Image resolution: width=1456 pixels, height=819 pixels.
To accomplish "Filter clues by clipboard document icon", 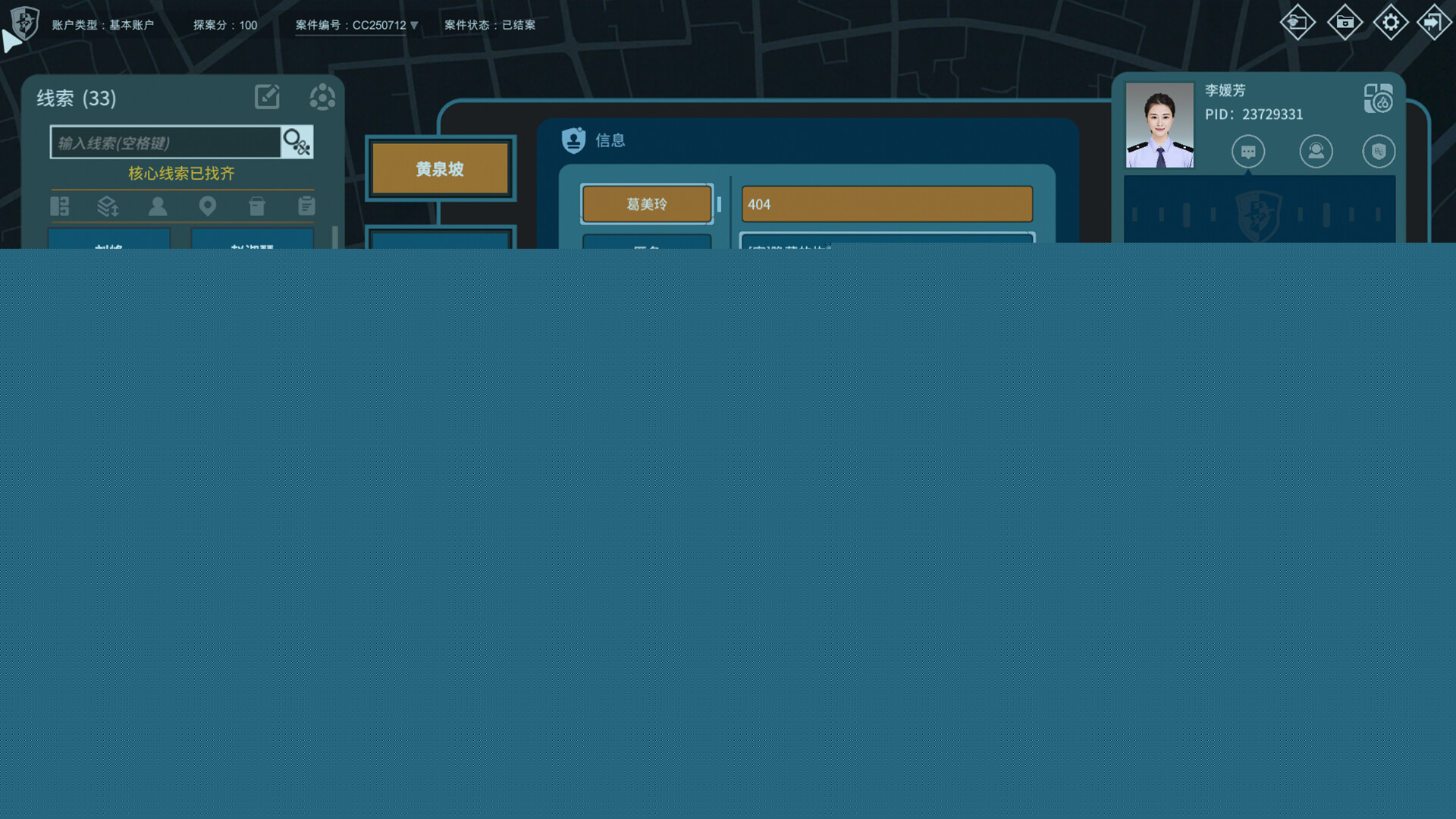I will click(306, 206).
